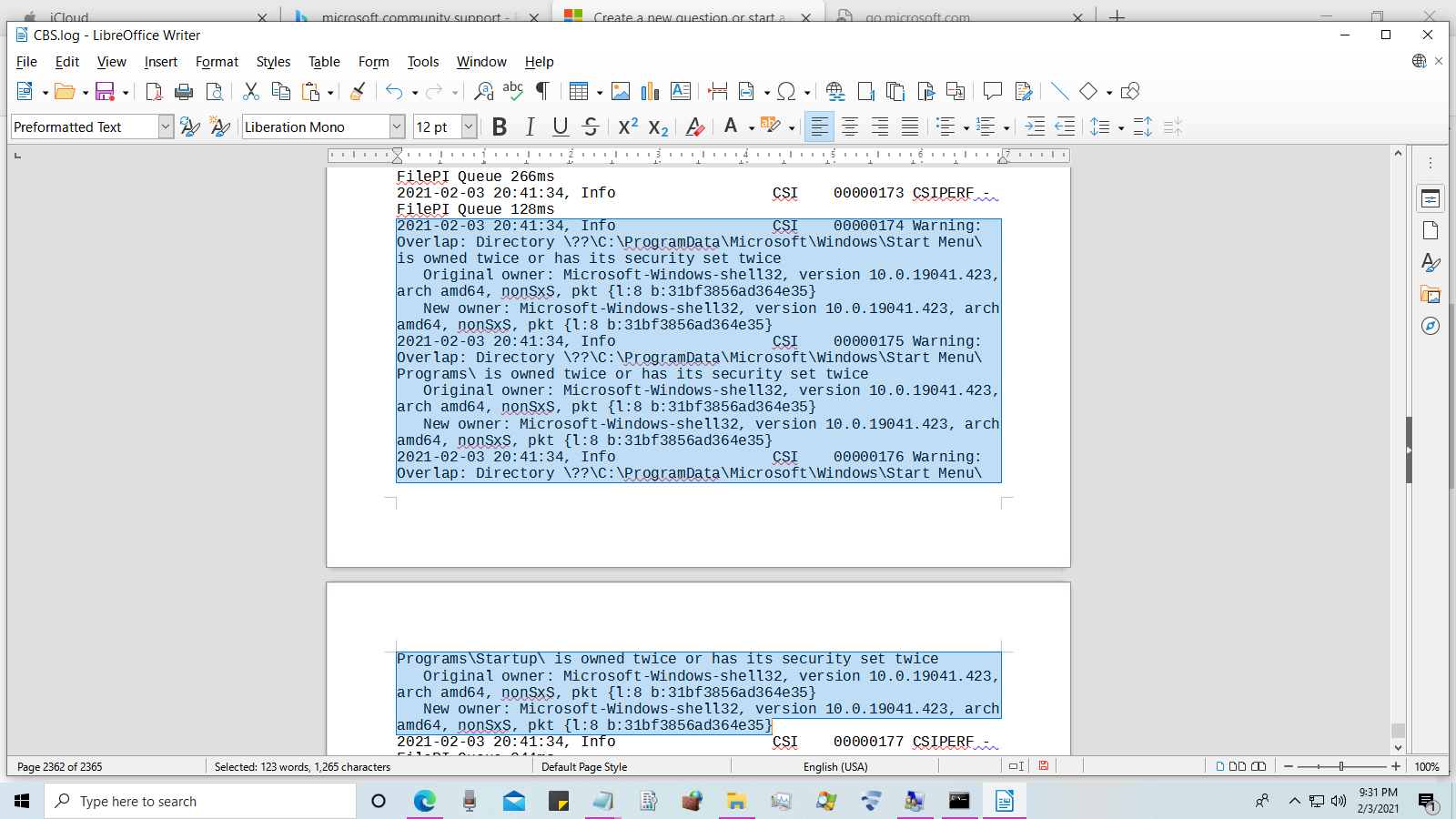Open Find and Replace
The height and width of the screenshot is (819, 1456).
click(484, 92)
